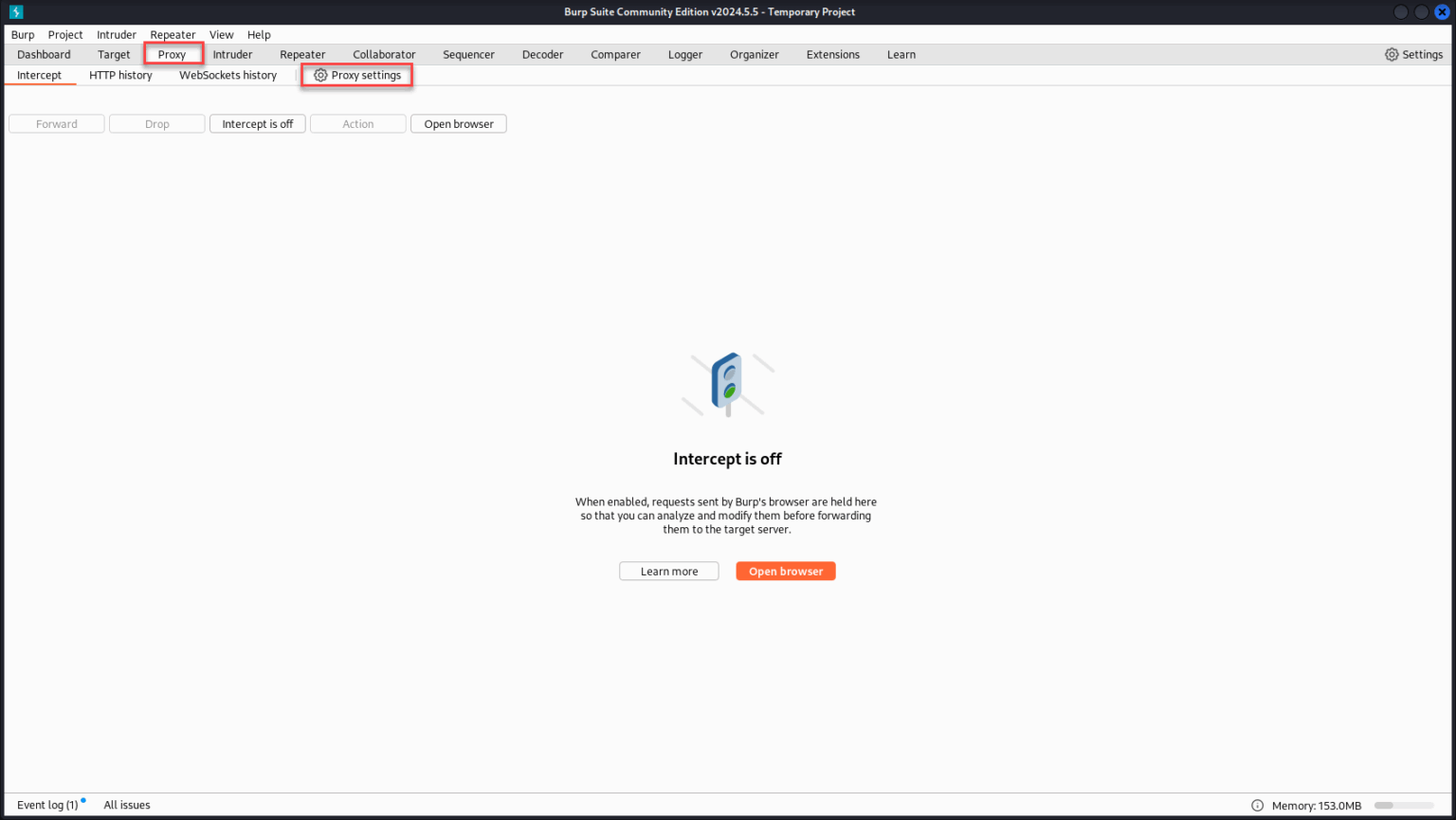Click the orange Open browser button

[785, 571]
